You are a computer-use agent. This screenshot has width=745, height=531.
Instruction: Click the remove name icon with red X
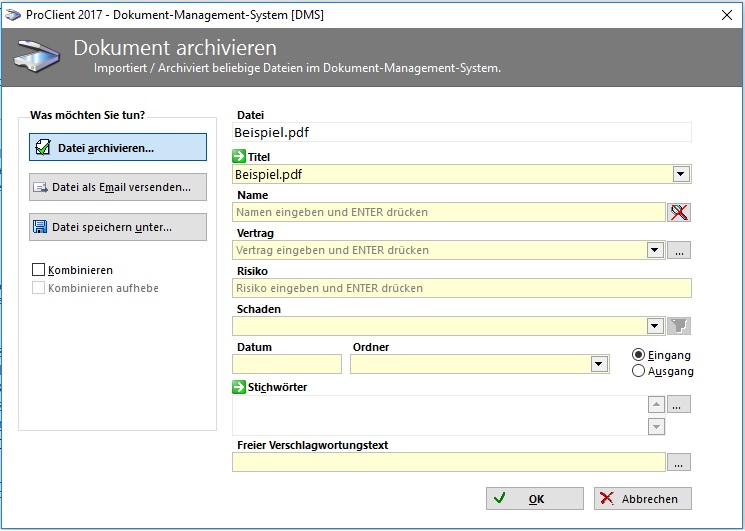(x=680, y=212)
